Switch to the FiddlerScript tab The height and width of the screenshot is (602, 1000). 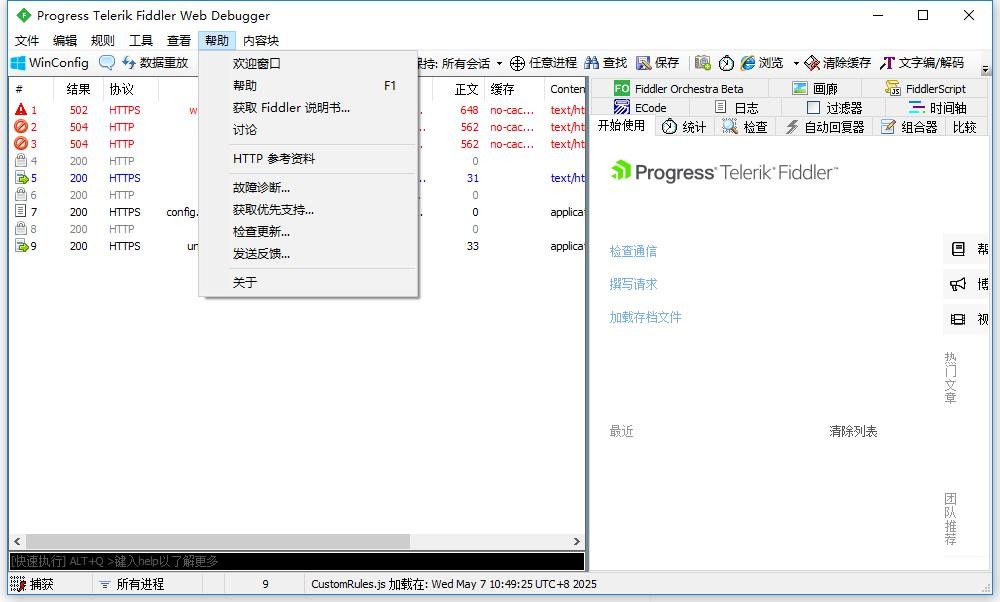[x=925, y=89]
